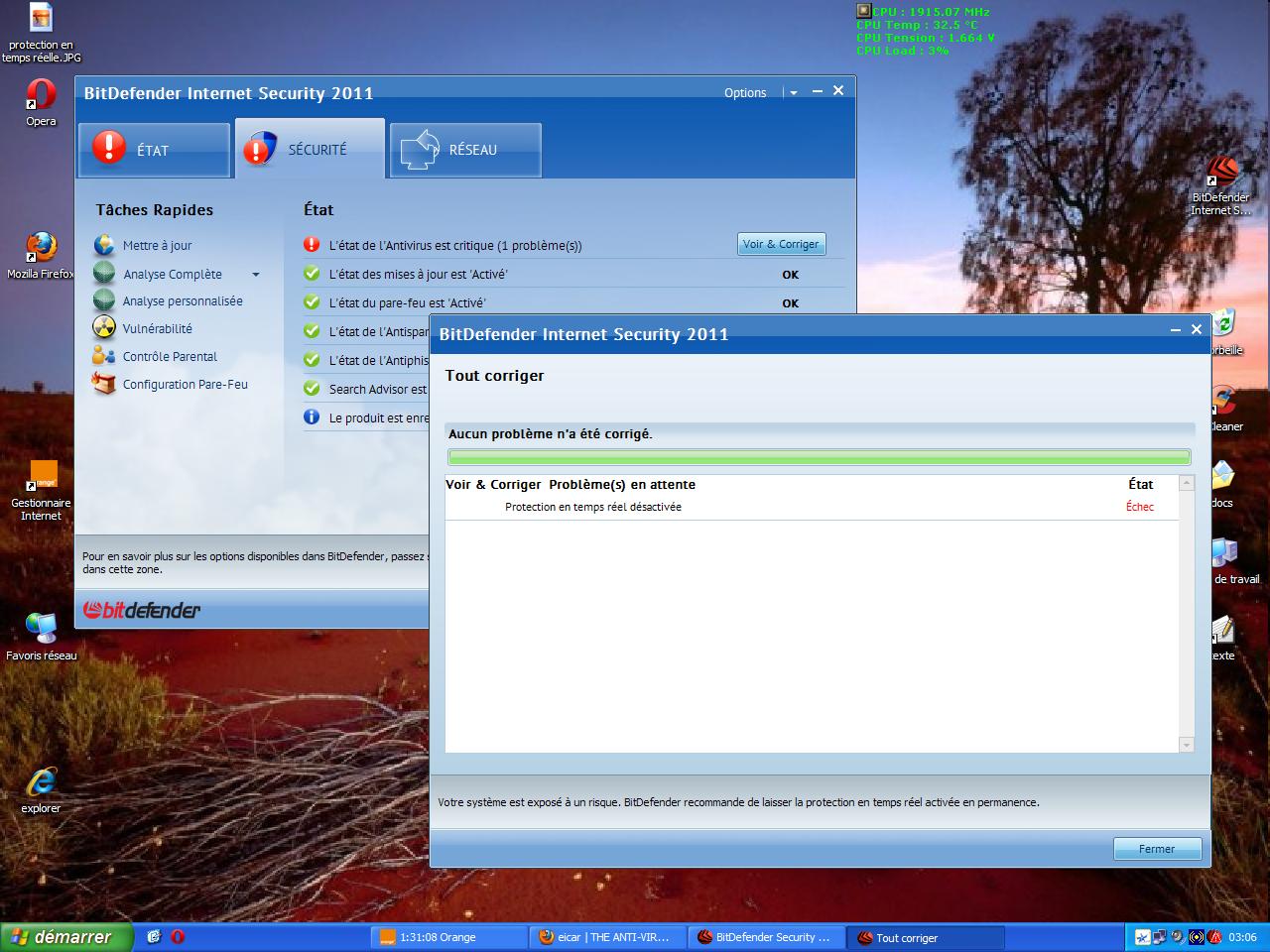Screen dimensions: 1270x952
Task: Open Configuration Pare-Feu
Action: 186,384
